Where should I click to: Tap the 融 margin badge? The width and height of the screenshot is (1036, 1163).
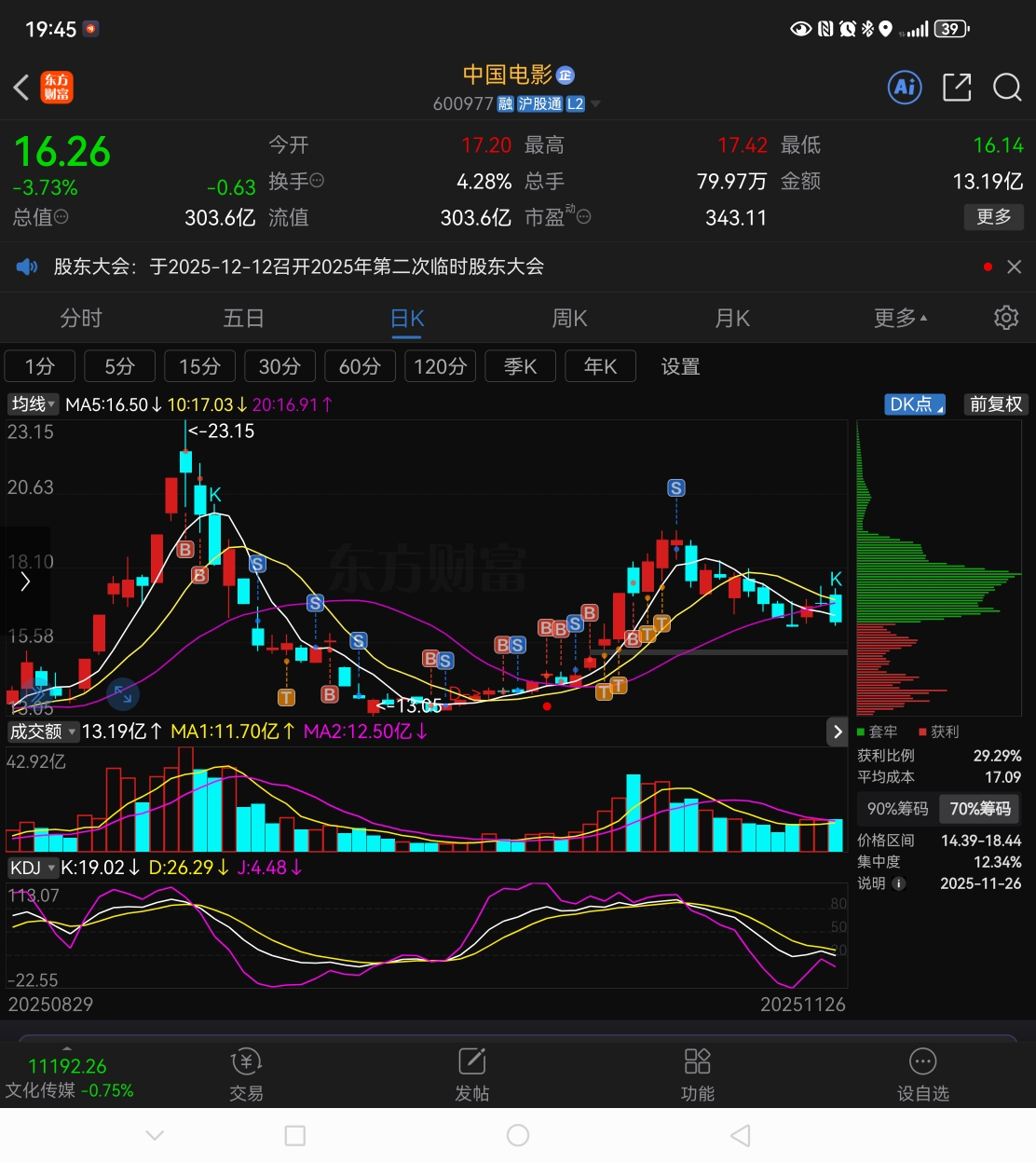click(506, 104)
